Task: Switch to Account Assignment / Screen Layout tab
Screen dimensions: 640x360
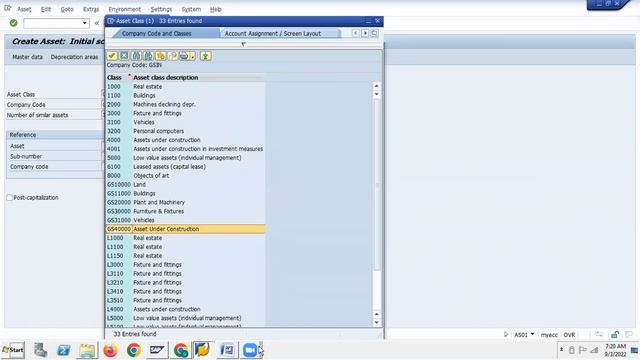Action: pos(273,33)
